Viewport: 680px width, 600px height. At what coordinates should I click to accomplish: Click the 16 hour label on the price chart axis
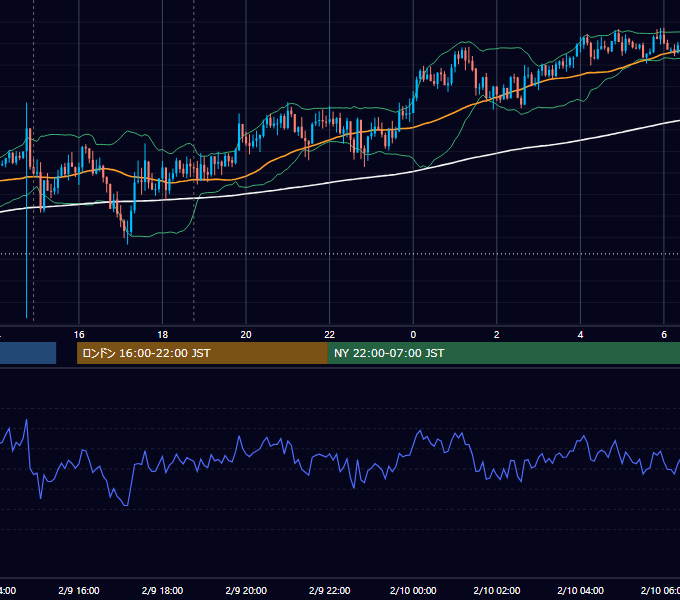(79, 335)
